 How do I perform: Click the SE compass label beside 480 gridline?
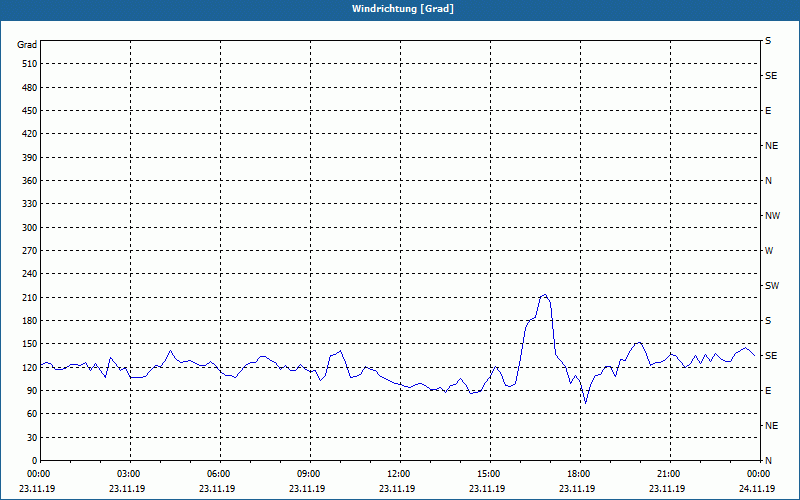click(771, 76)
